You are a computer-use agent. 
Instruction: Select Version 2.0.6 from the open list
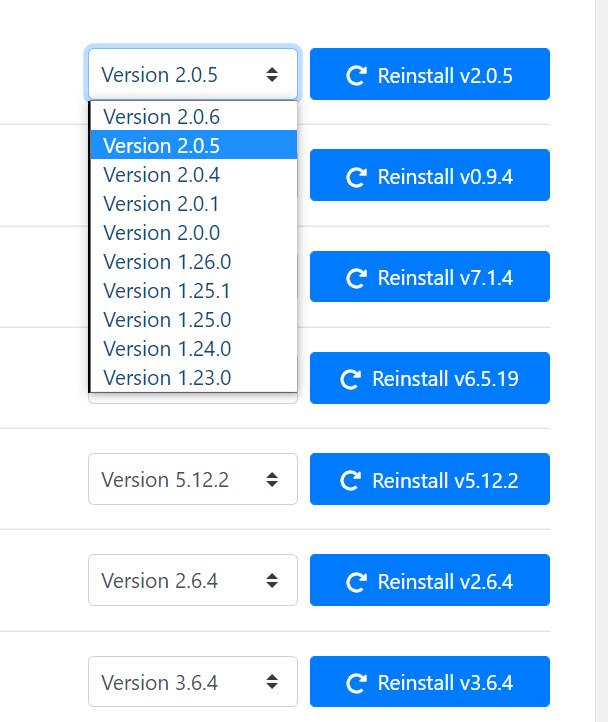(193, 116)
